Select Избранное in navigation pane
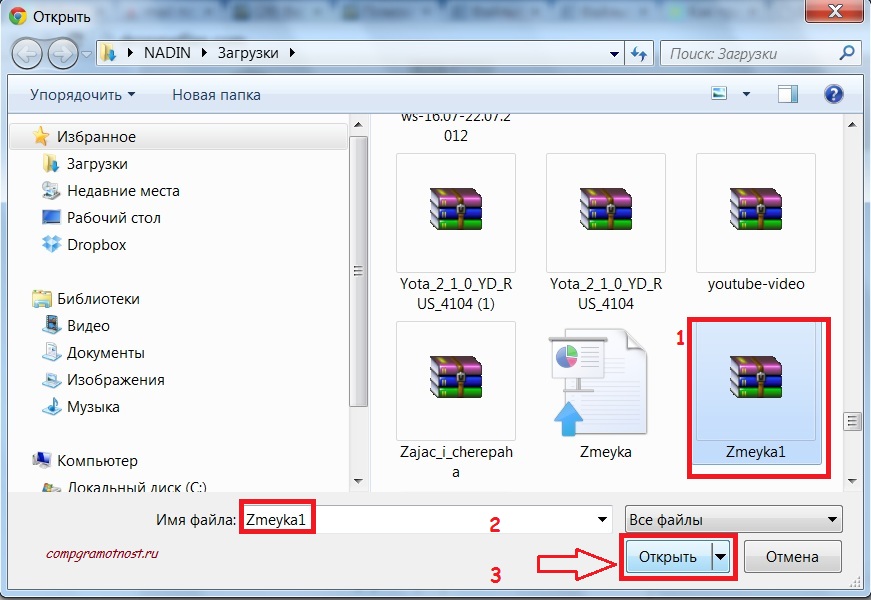This screenshot has width=871, height=600. point(178,136)
